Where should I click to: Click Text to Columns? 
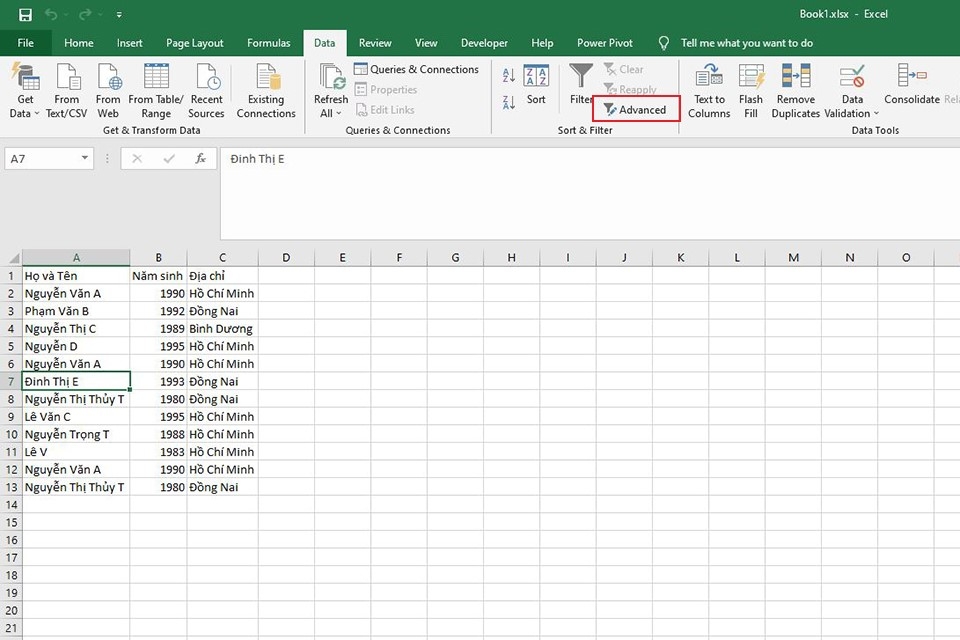[709, 91]
